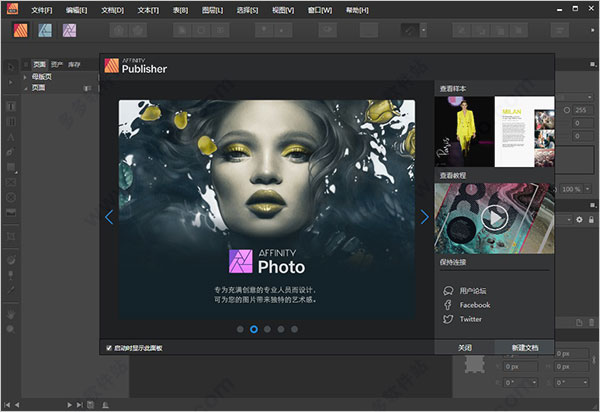The image size is (600, 412).
Task: Open the Twitter text link
Action: click(x=471, y=319)
